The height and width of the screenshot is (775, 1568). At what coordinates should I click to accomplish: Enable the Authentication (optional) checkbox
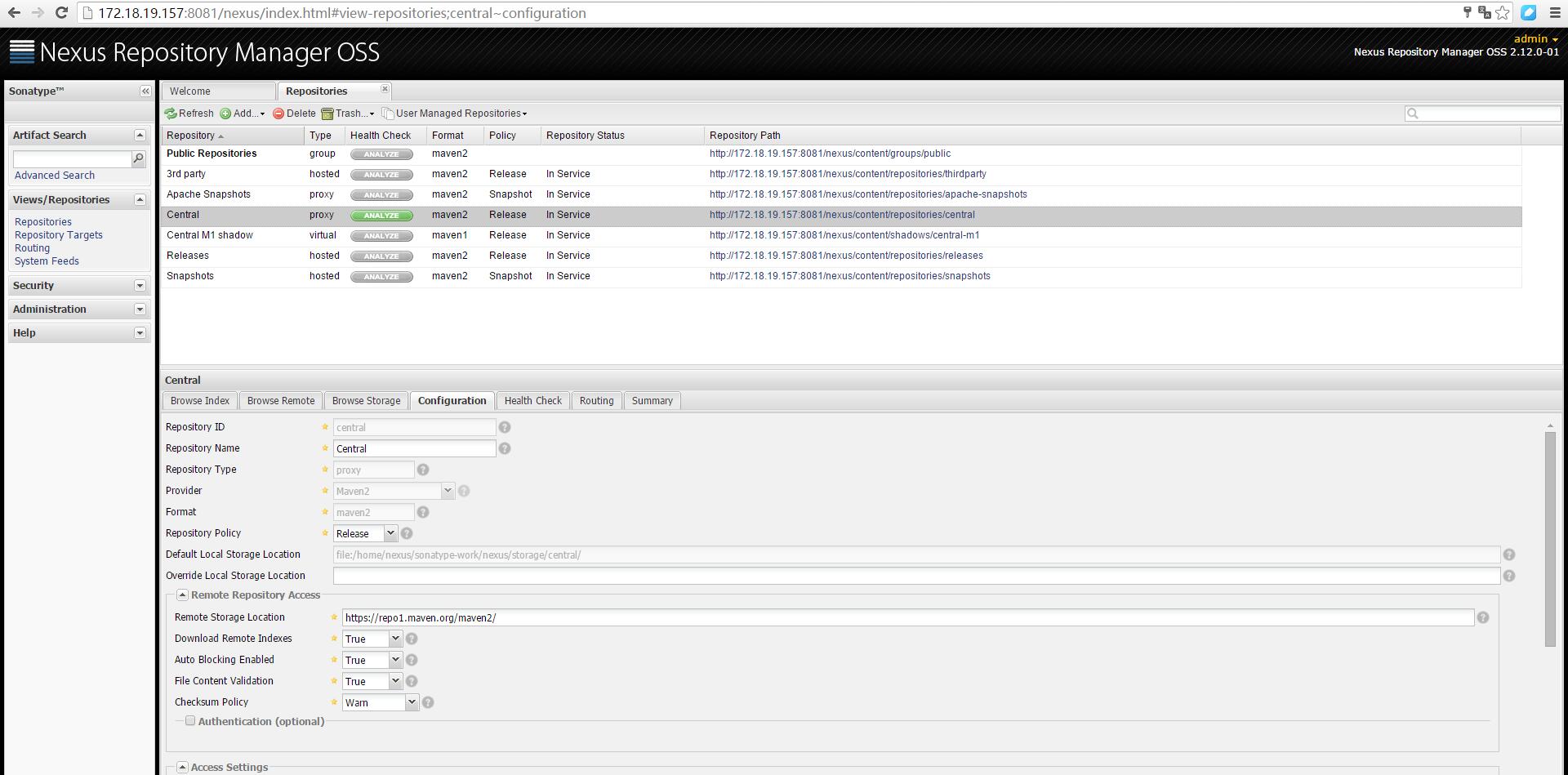tap(190, 721)
